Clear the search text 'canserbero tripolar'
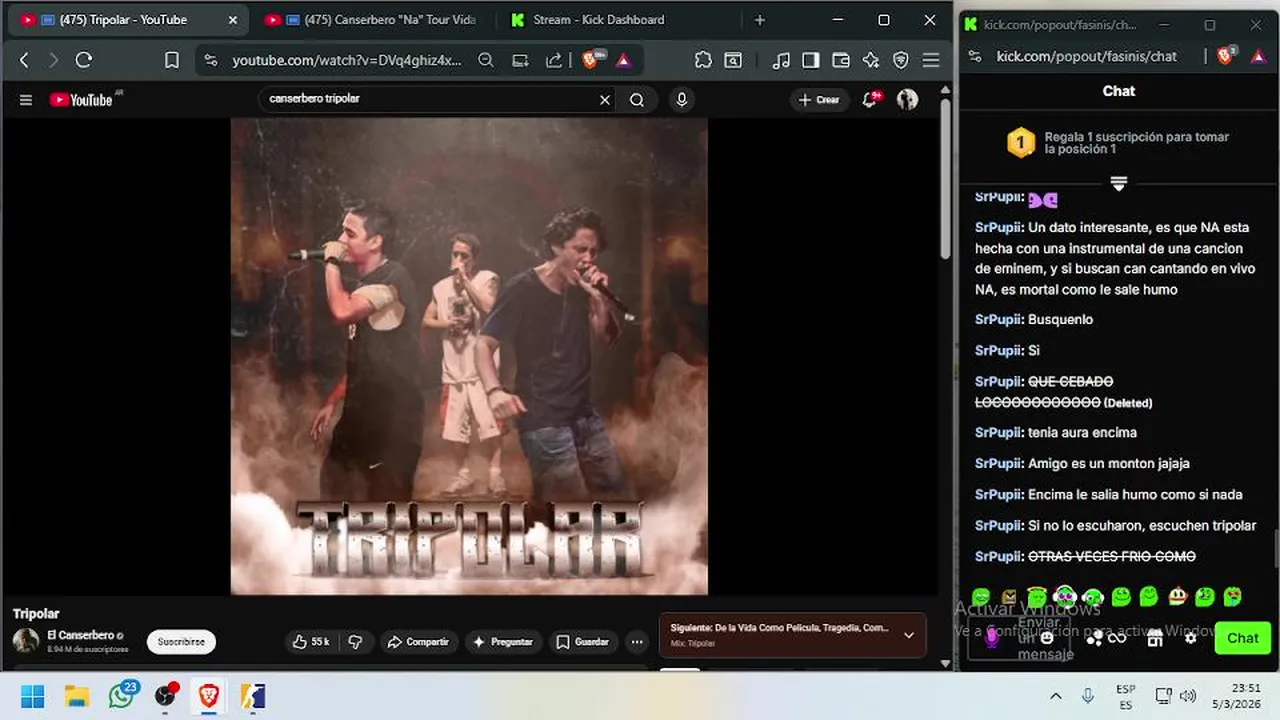This screenshot has height=720, width=1280. [x=604, y=99]
